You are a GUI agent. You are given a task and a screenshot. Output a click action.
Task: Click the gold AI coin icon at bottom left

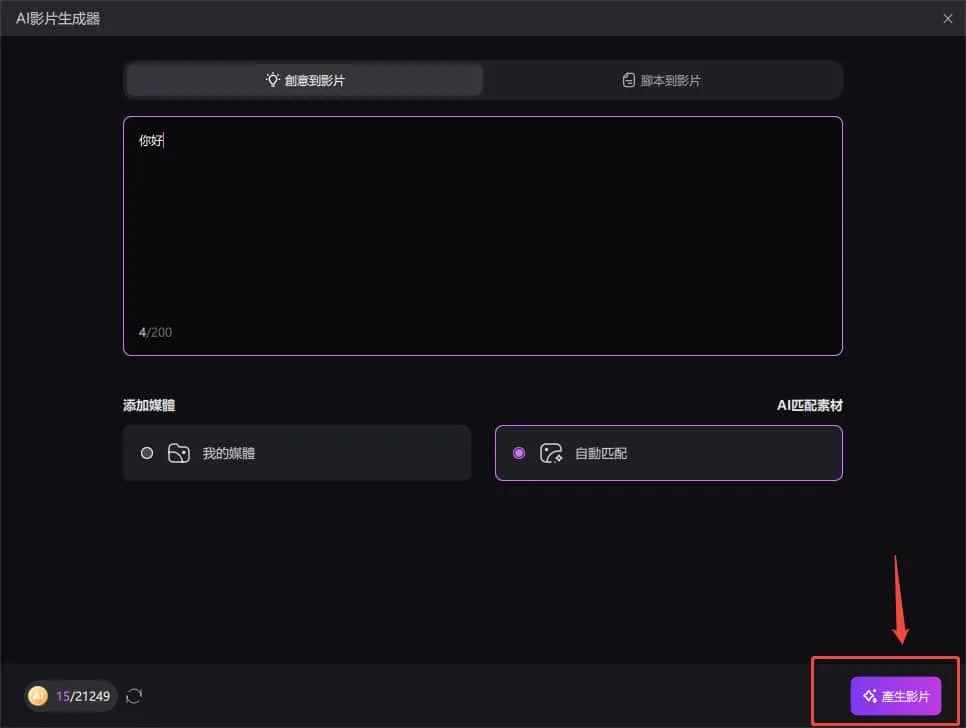pyautogui.click(x=37, y=695)
